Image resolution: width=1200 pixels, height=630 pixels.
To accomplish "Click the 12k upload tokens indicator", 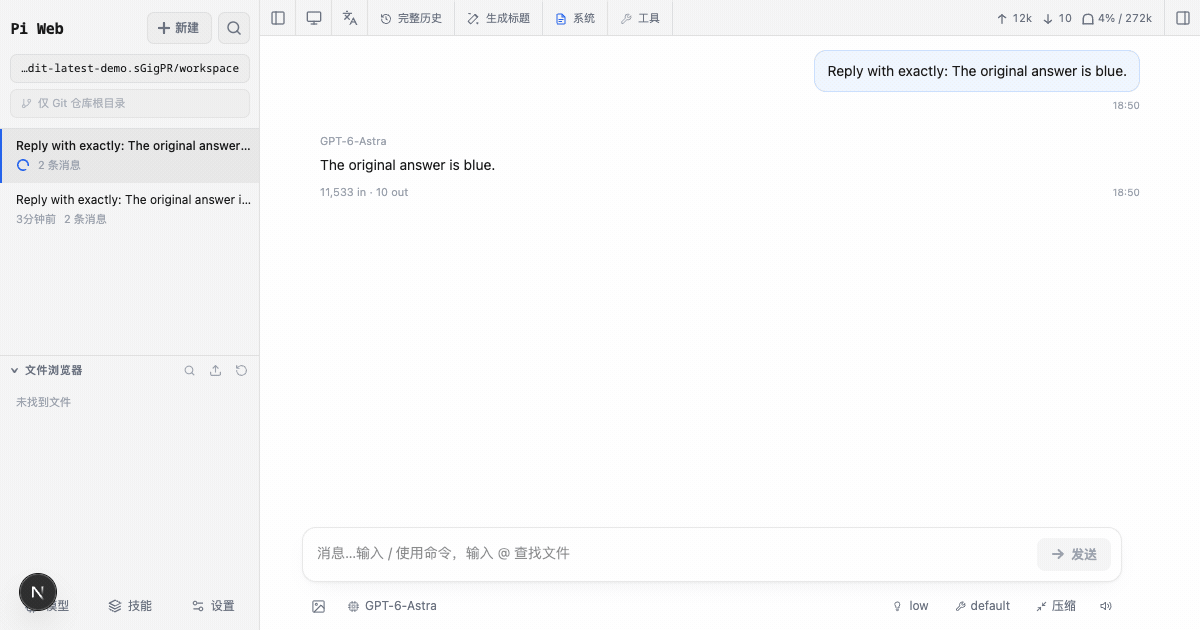I will (1014, 18).
